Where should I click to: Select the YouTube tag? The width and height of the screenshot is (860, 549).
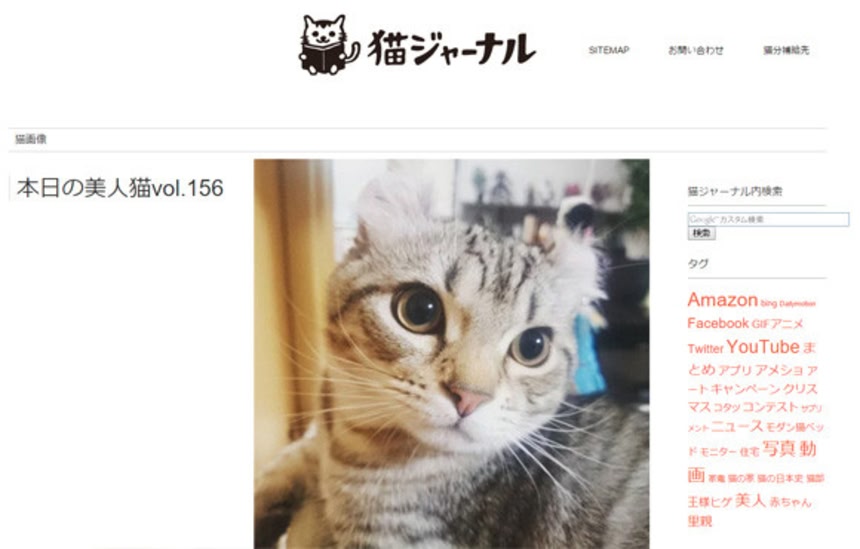pyautogui.click(x=763, y=347)
